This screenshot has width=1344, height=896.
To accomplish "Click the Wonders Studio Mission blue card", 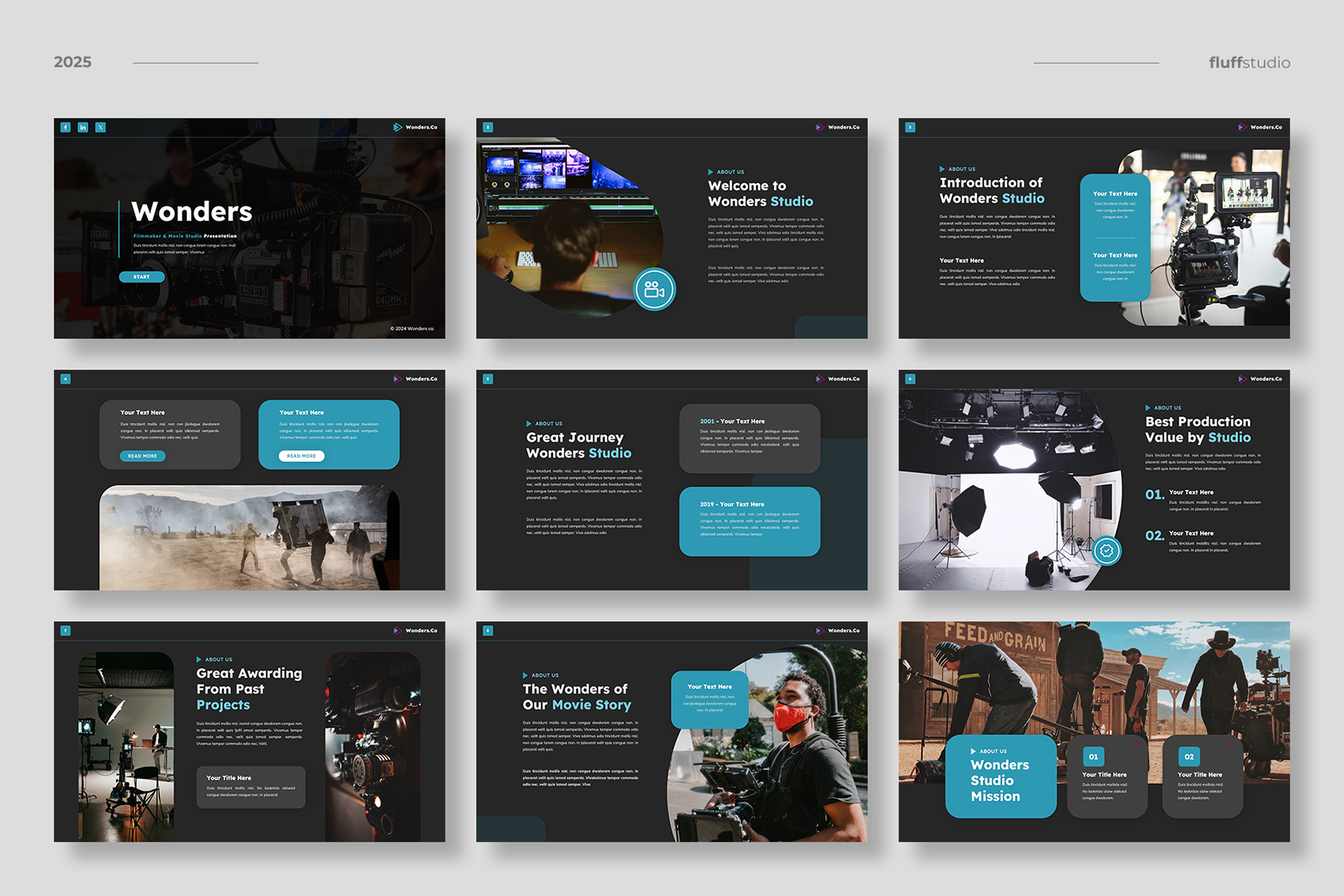I will (x=1000, y=777).
